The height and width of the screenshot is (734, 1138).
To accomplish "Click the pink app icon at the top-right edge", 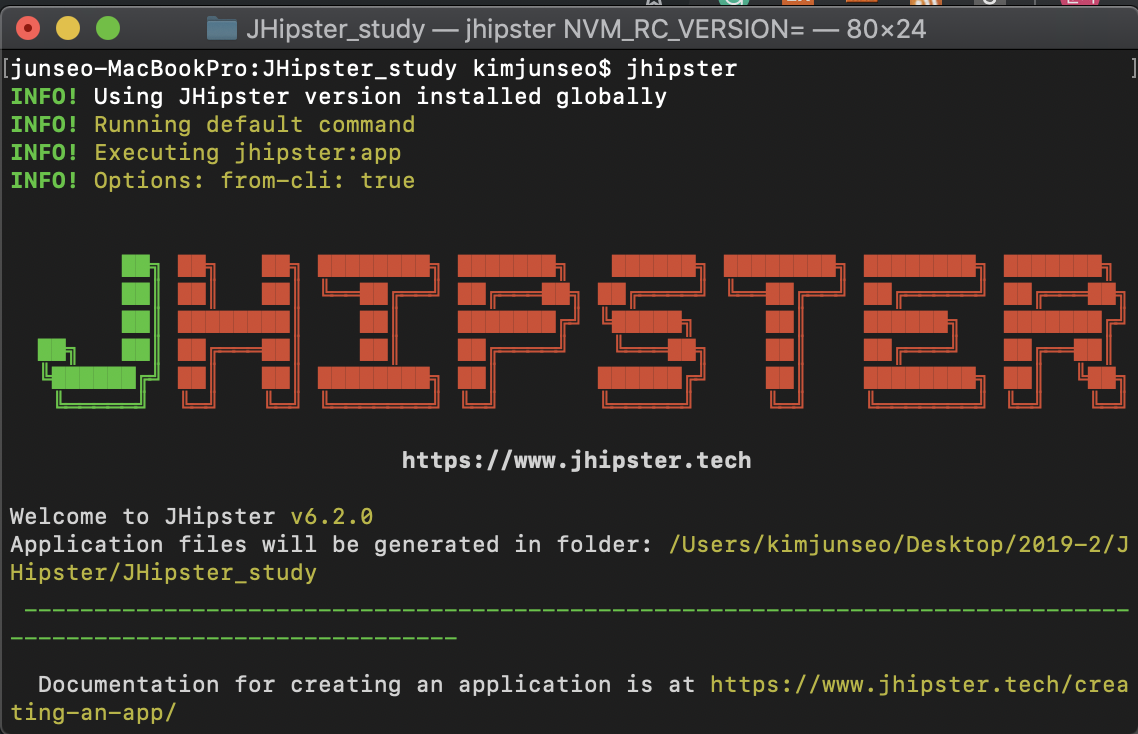I will [1080, 5].
